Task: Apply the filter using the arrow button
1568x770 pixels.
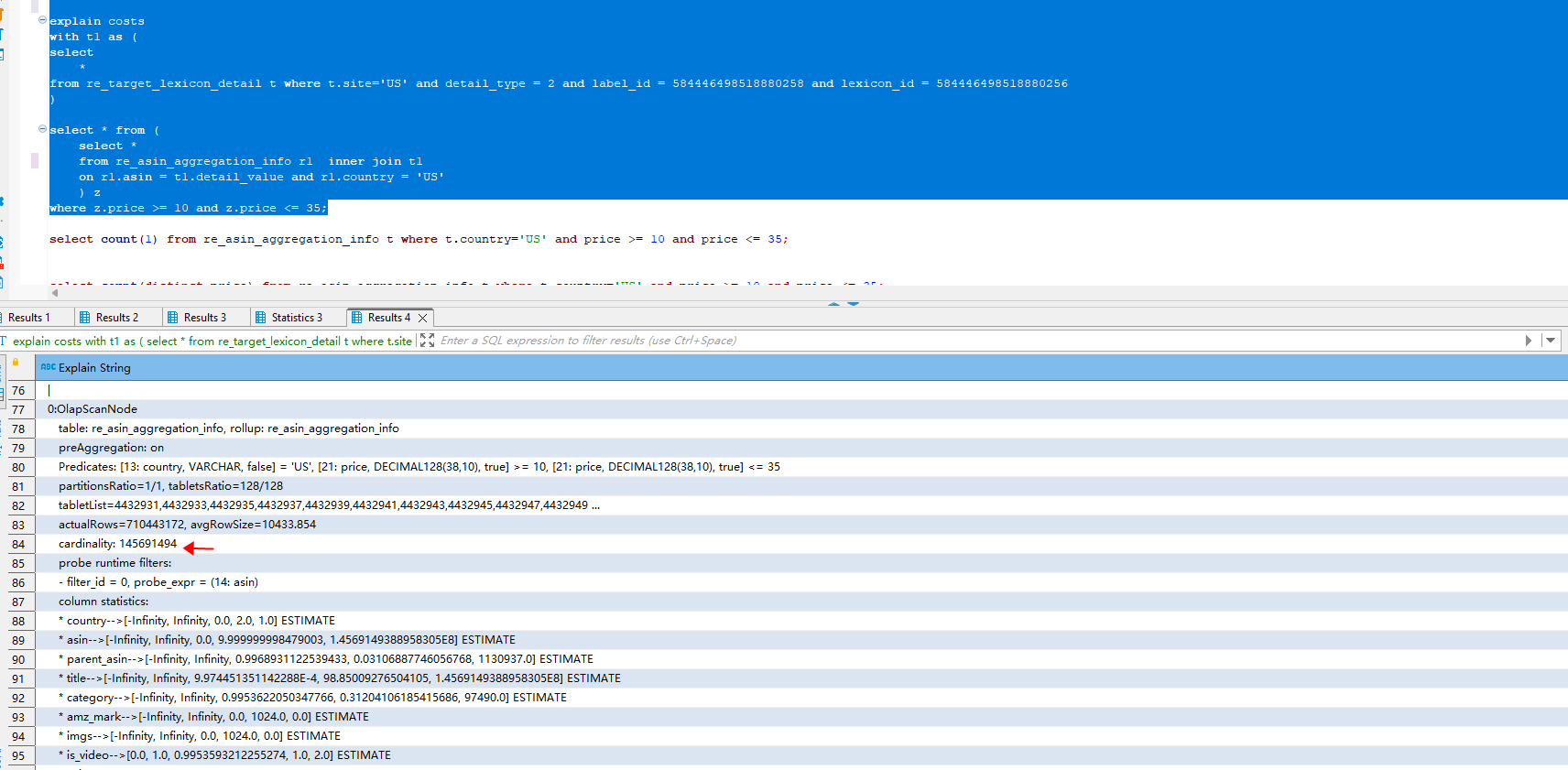Action: pyautogui.click(x=1528, y=341)
